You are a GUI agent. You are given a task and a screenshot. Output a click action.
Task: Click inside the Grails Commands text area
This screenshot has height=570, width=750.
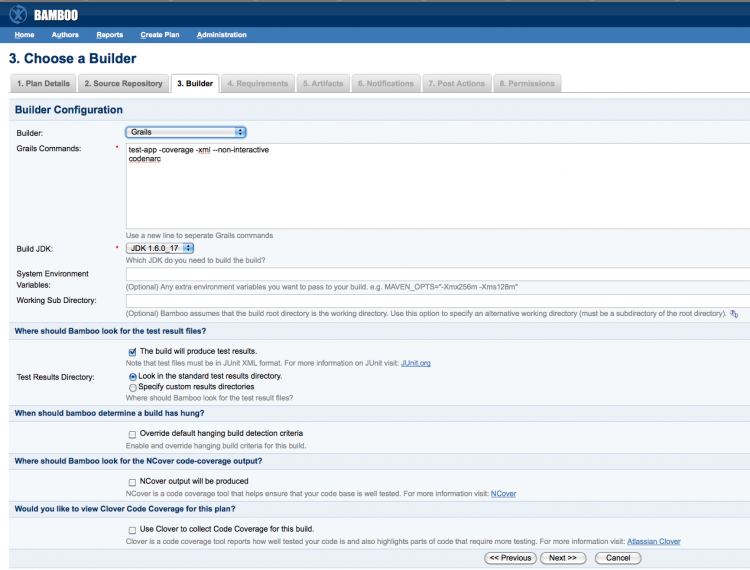pos(438,186)
